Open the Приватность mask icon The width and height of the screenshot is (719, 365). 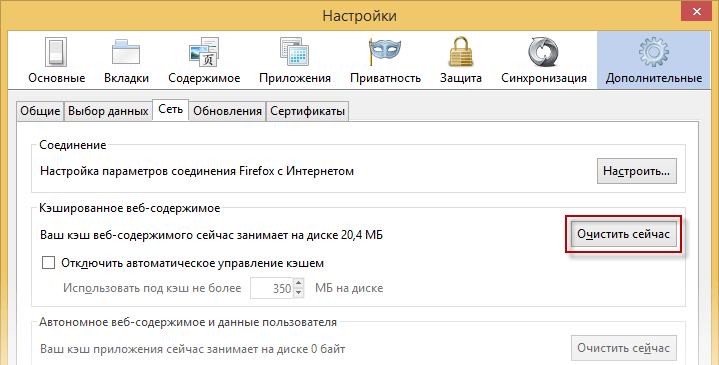[385, 52]
